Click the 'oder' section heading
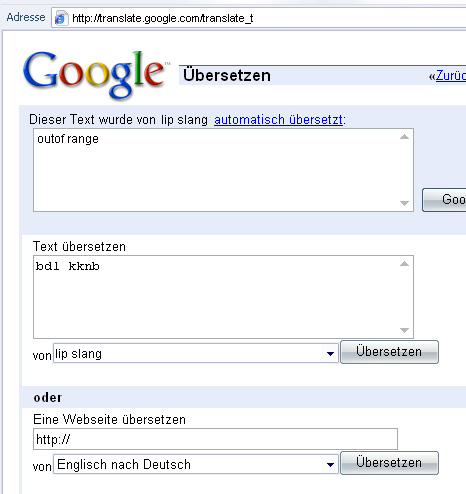The image size is (466, 494). point(48,397)
